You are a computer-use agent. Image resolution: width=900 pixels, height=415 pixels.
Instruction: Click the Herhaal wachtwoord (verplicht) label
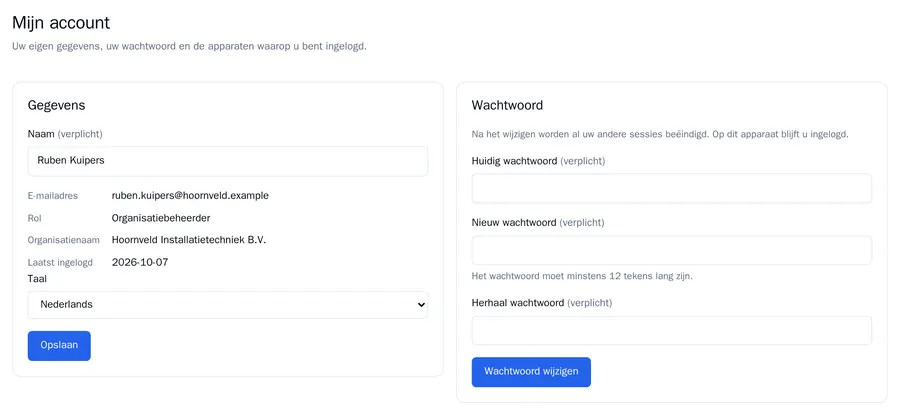click(x=542, y=303)
